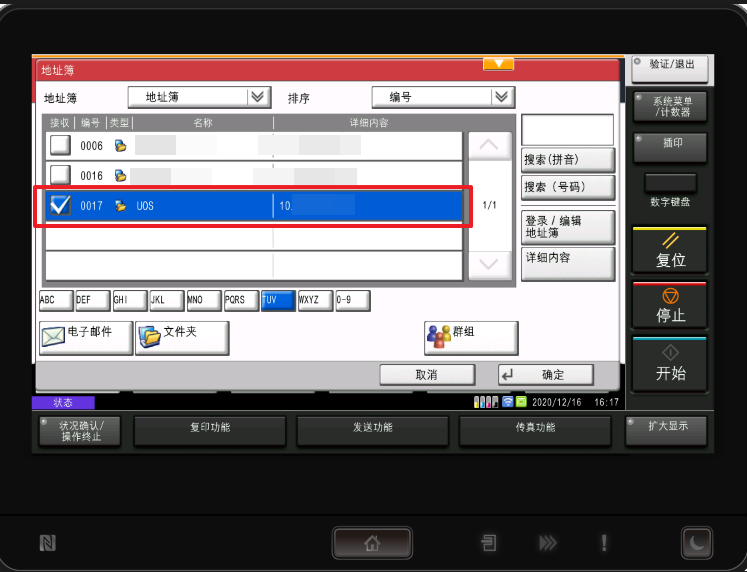Click the NFC tag icon
The image size is (747, 572).
[48, 543]
